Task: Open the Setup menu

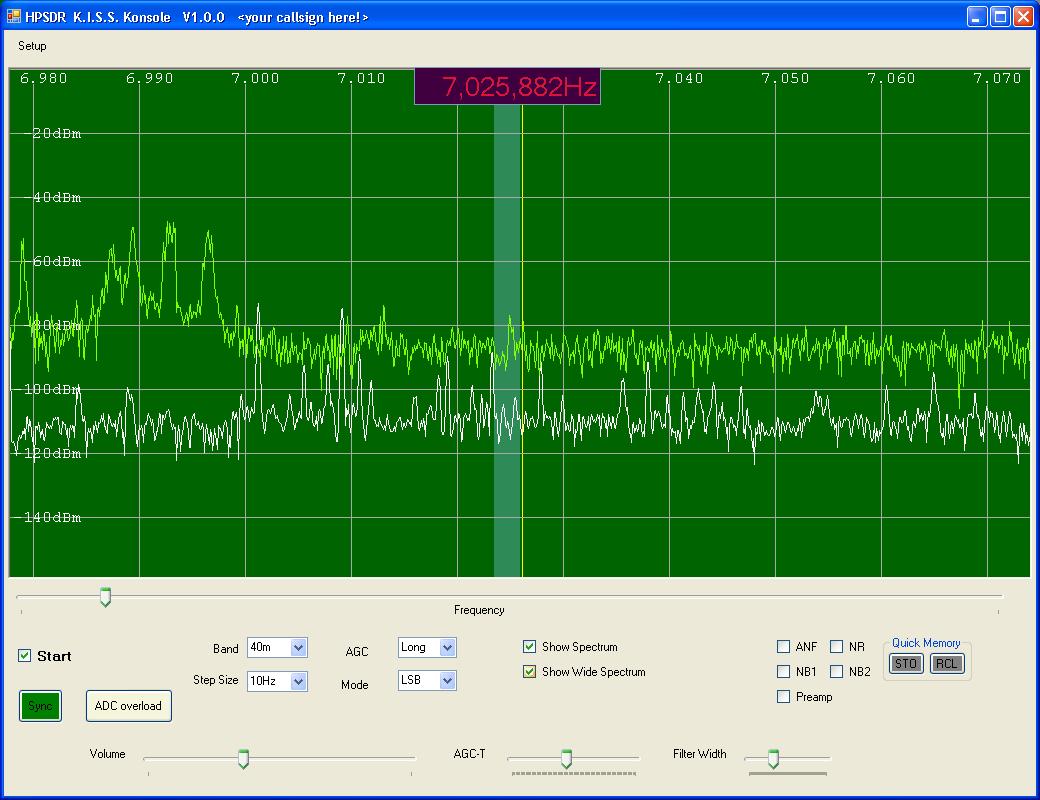Action: pos(32,46)
